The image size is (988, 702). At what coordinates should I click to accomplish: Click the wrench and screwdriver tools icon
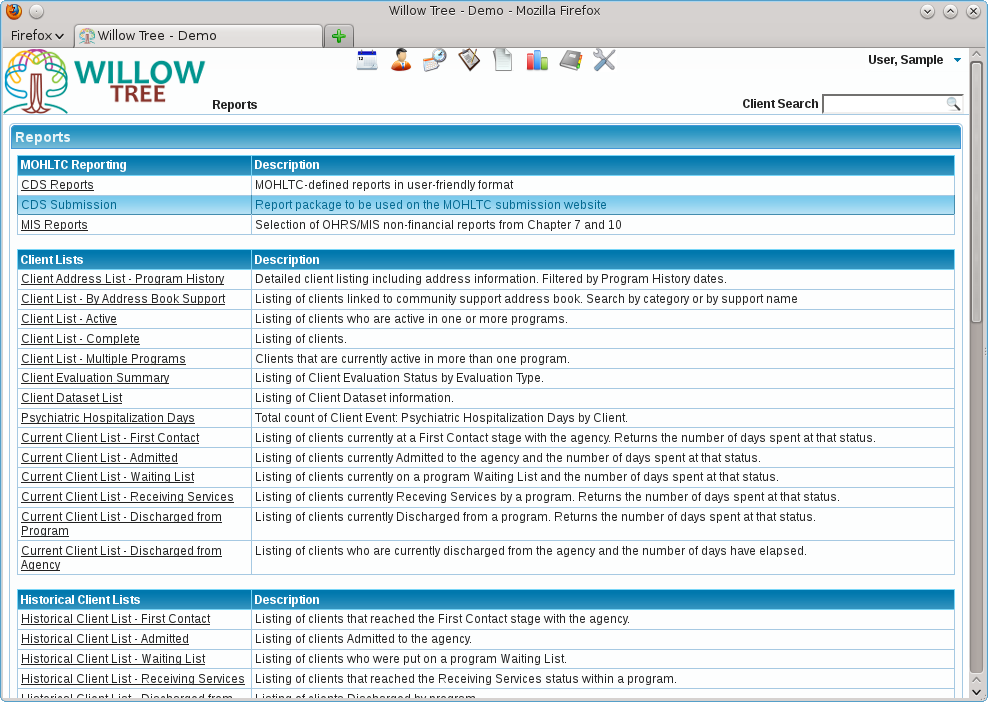pyautogui.click(x=604, y=60)
